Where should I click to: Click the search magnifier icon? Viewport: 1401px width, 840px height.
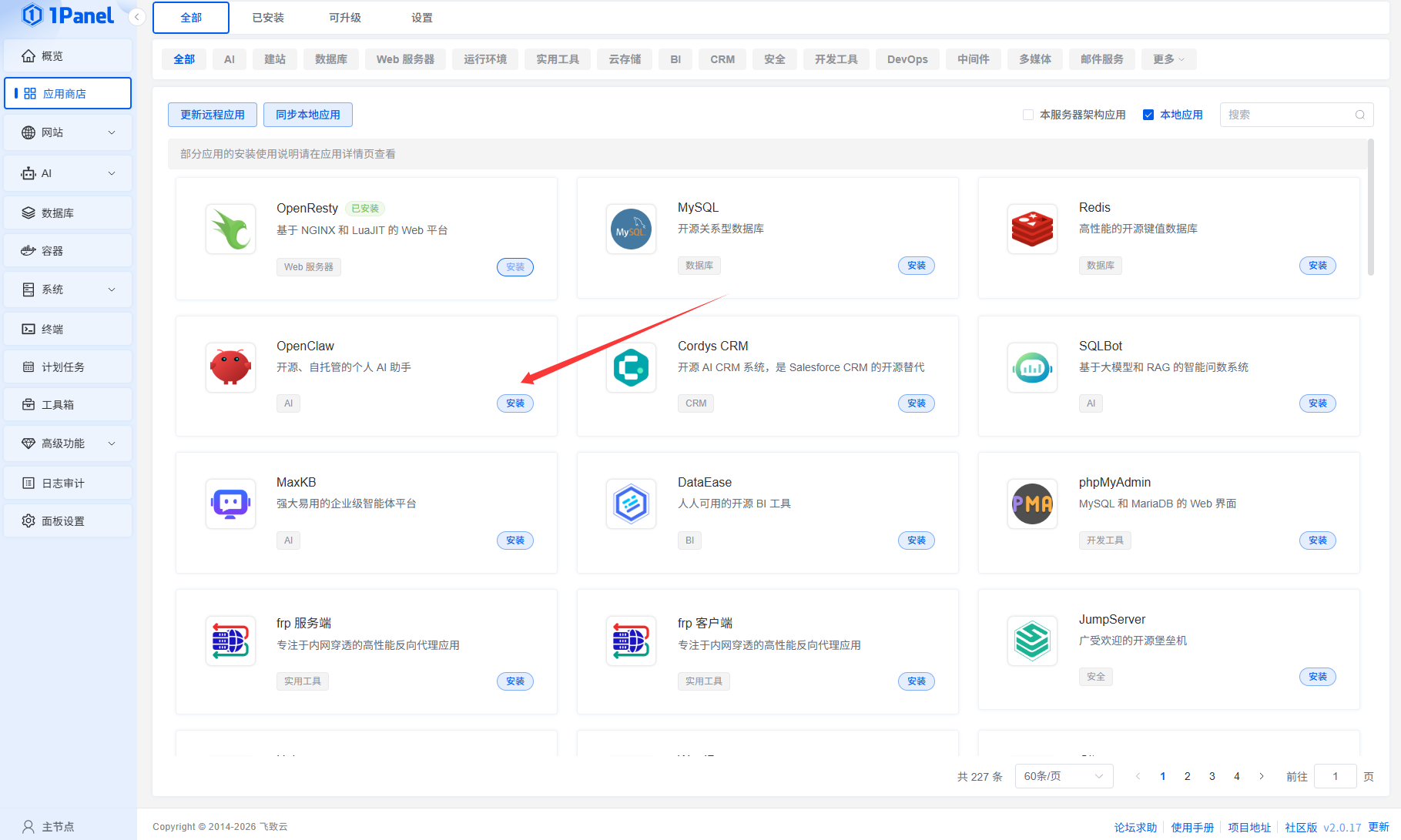(x=1360, y=115)
